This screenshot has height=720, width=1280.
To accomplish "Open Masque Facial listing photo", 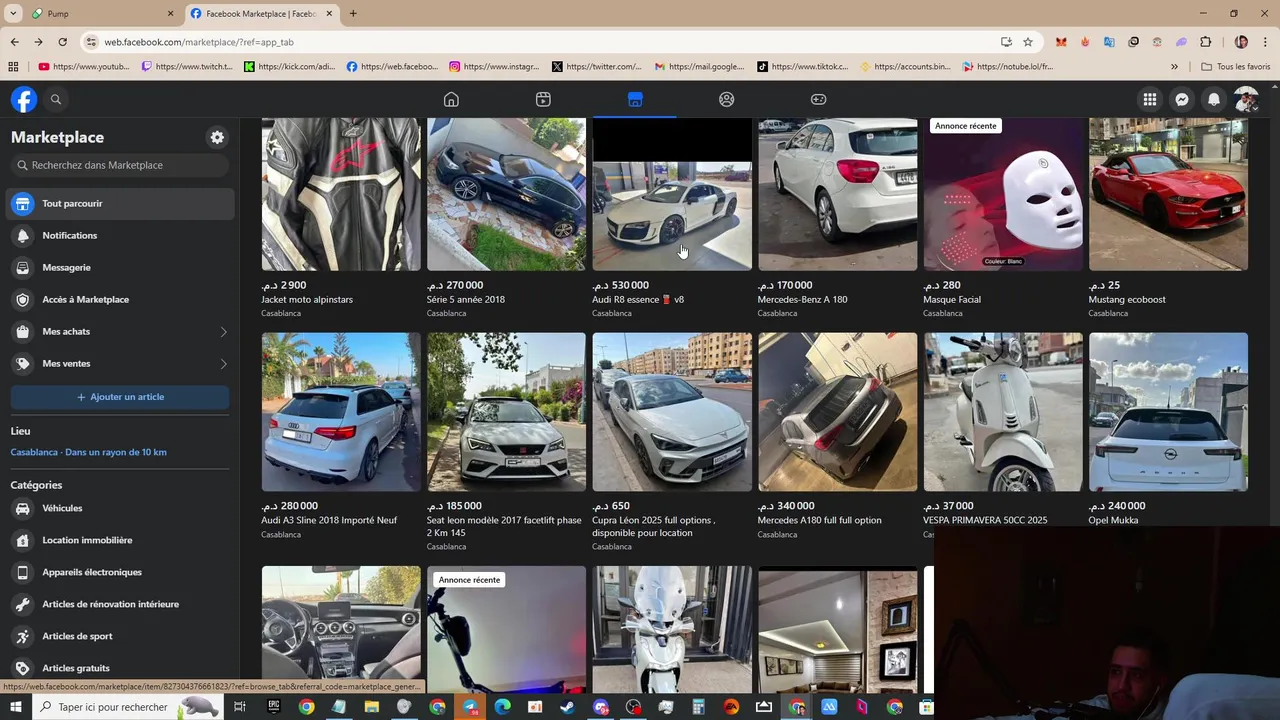I will coord(1003,194).
